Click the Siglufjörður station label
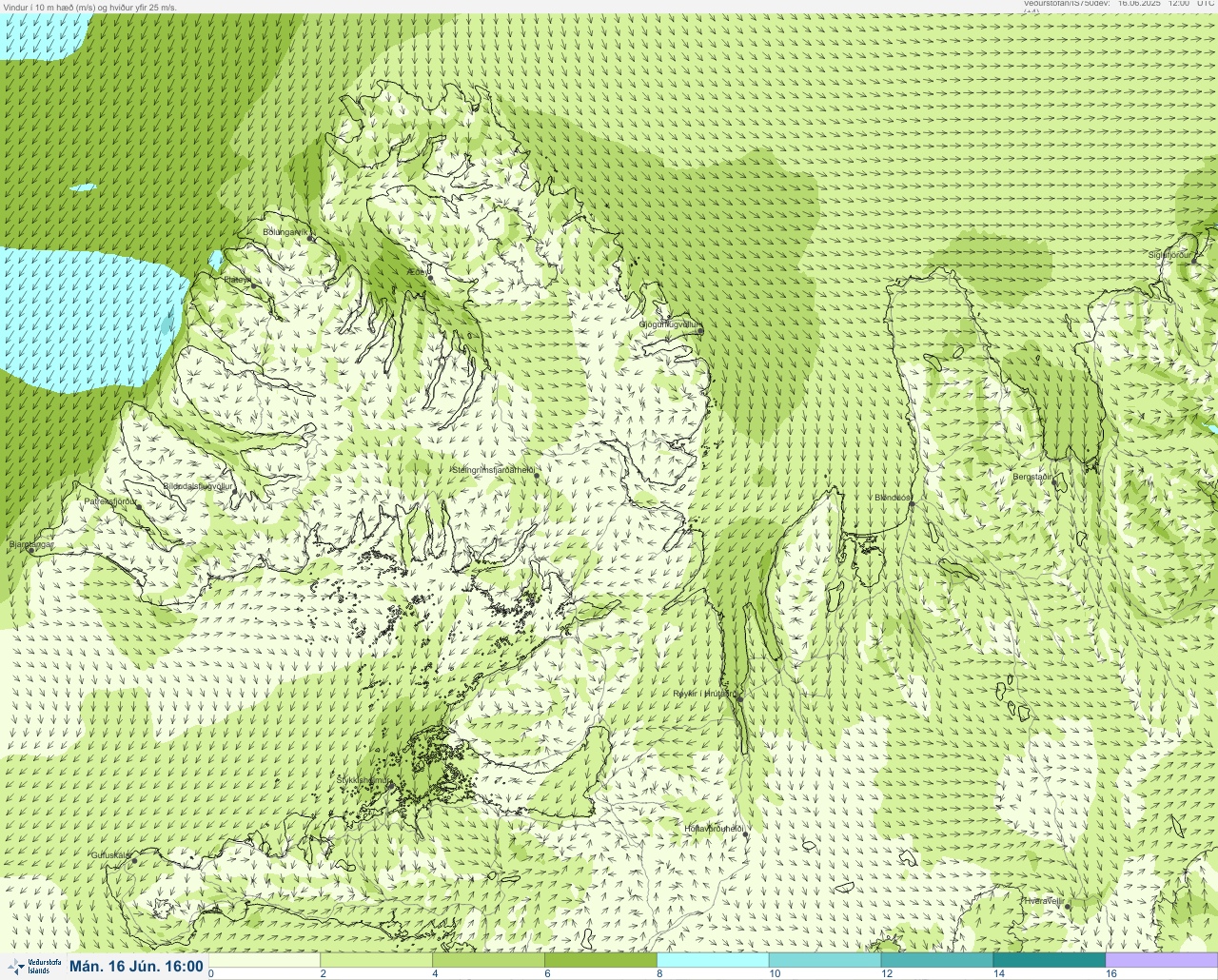 pyautogui.click(x=1170, y=255)
